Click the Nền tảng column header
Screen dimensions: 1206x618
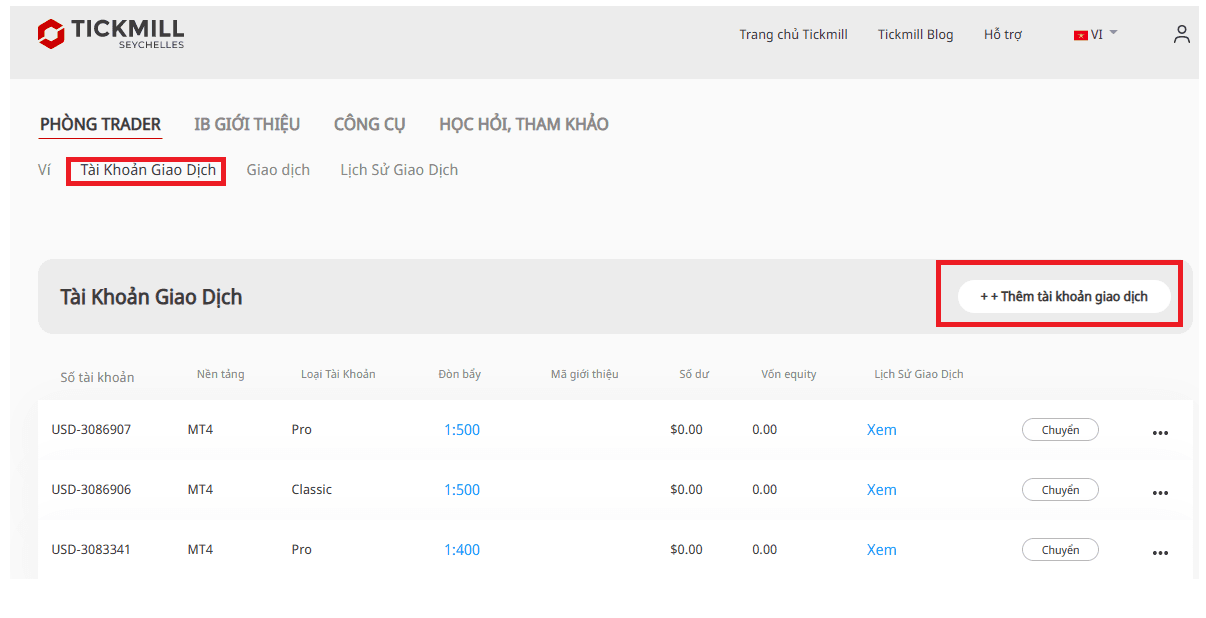click(220, 374)
